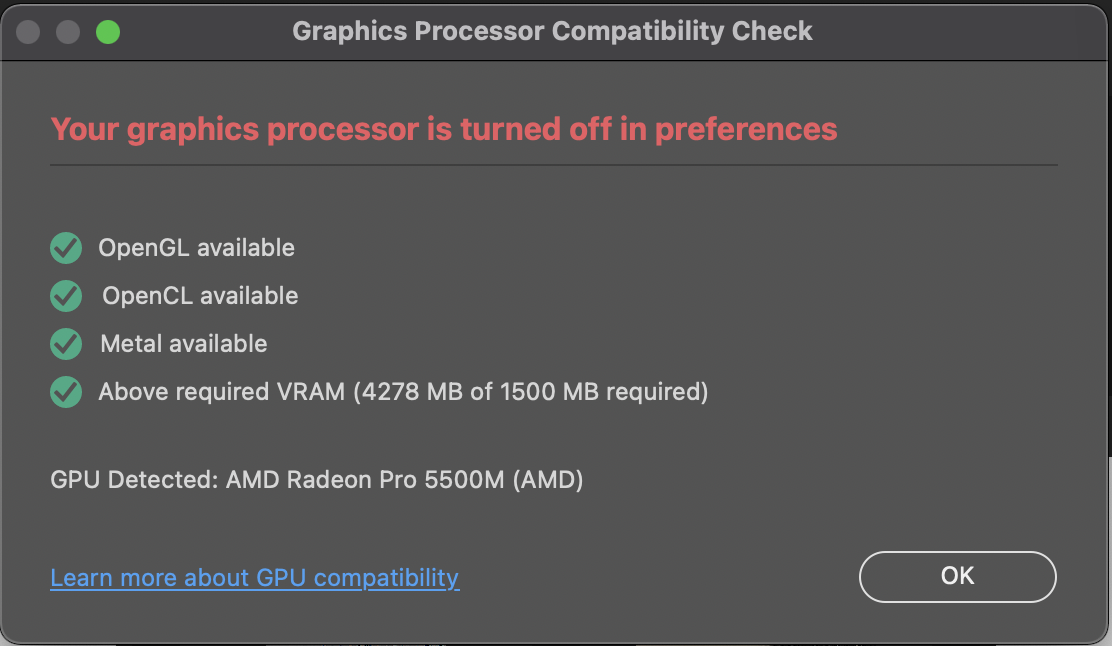This screenshot has height=646, width=1112.
Task: Click the checkmark next to Above required VRAM
Action: [66, 391]
